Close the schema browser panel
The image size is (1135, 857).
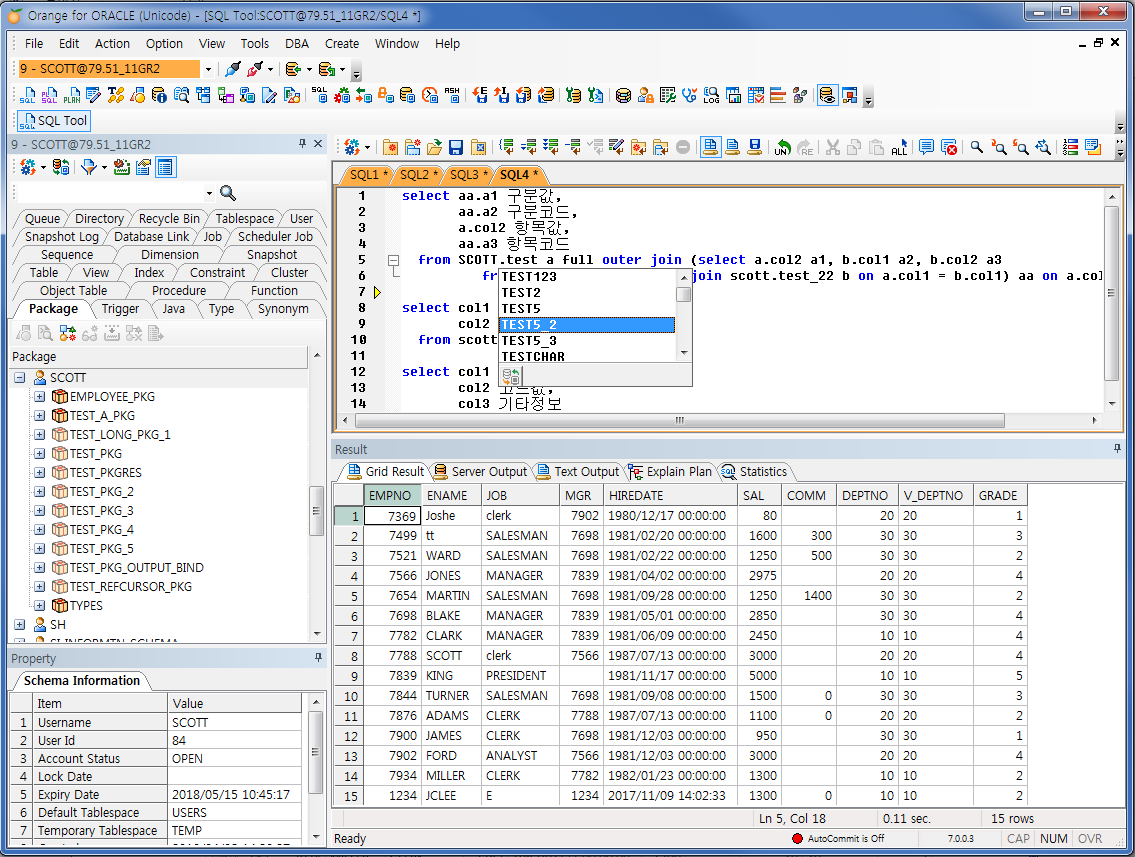(x=318, y=144)
